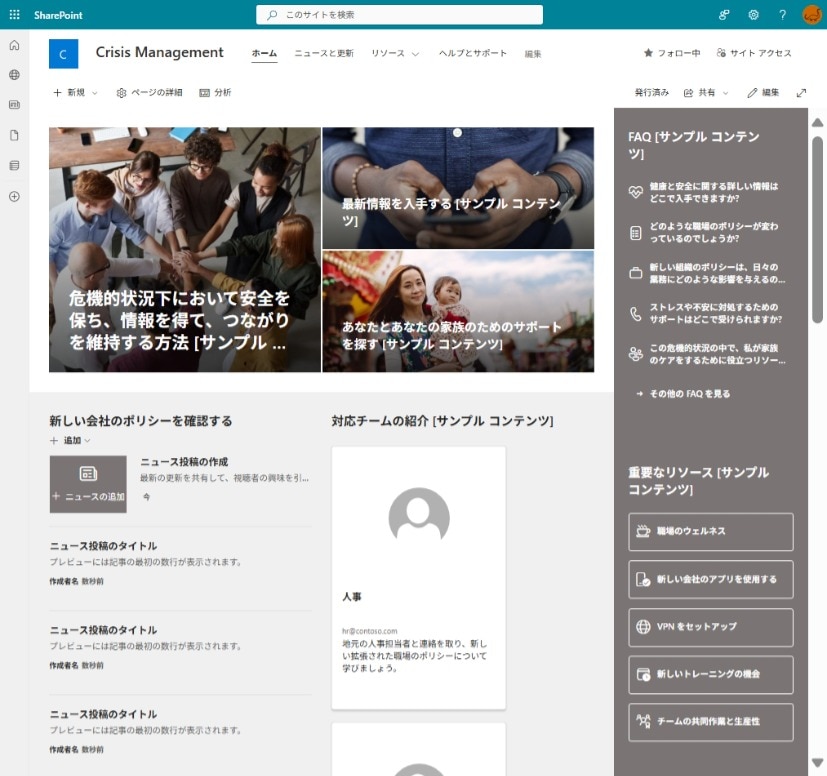Open the user profile avatar

[812, 15]
